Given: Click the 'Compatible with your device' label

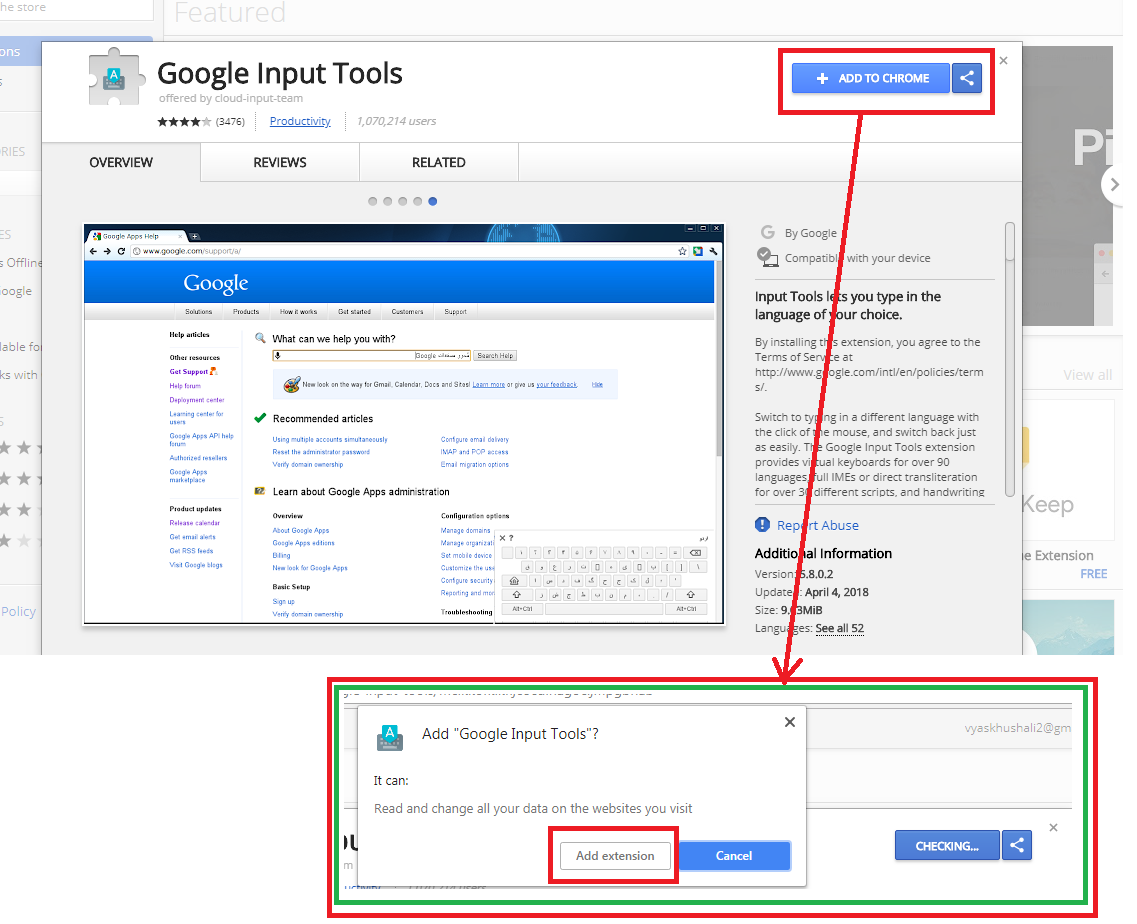Looking at the screenshot, I should (857, 258).
